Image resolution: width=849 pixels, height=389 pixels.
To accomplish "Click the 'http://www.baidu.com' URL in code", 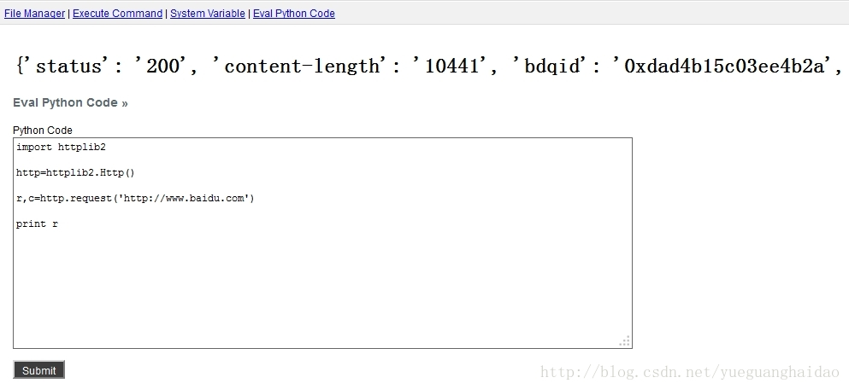I will click(x=184, y=198).
